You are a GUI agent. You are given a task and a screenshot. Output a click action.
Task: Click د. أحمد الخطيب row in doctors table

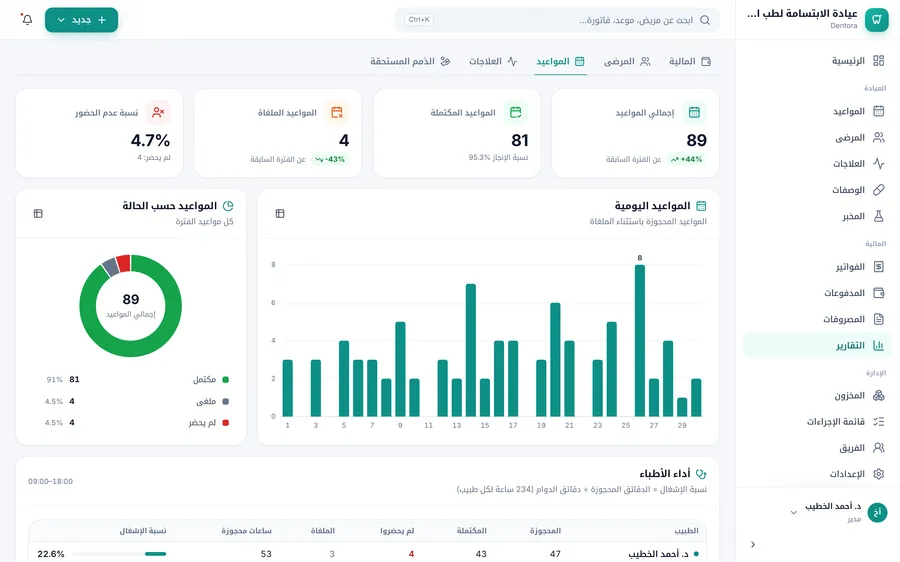pos(367,553)
